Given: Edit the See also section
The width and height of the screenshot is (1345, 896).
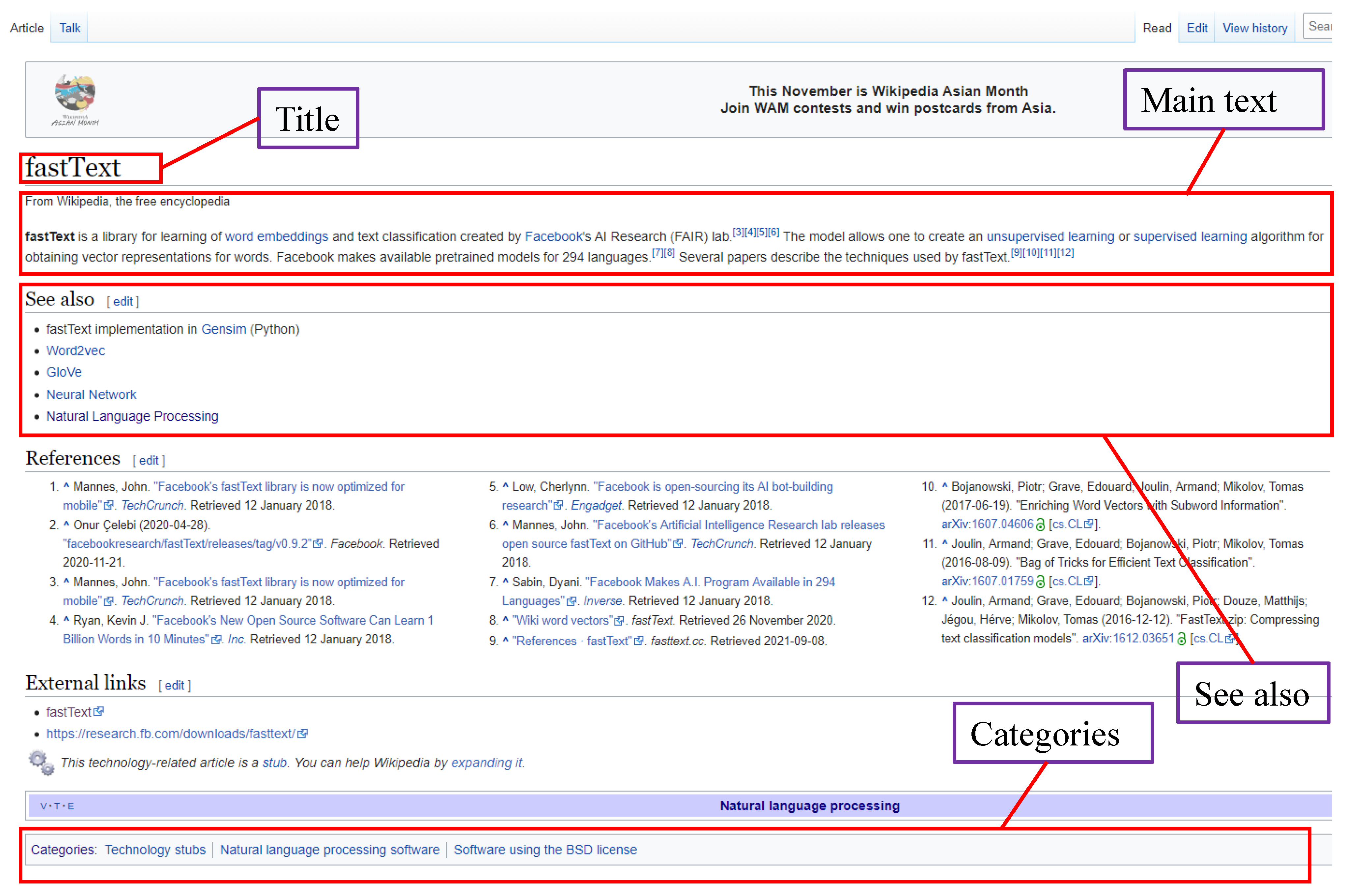Looking at the screenshot, I should click(123, 302).
